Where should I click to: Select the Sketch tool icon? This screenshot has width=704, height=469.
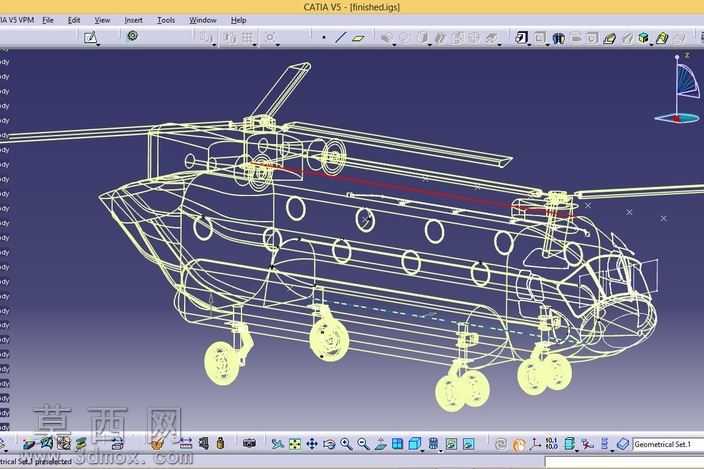pos(90,37)
